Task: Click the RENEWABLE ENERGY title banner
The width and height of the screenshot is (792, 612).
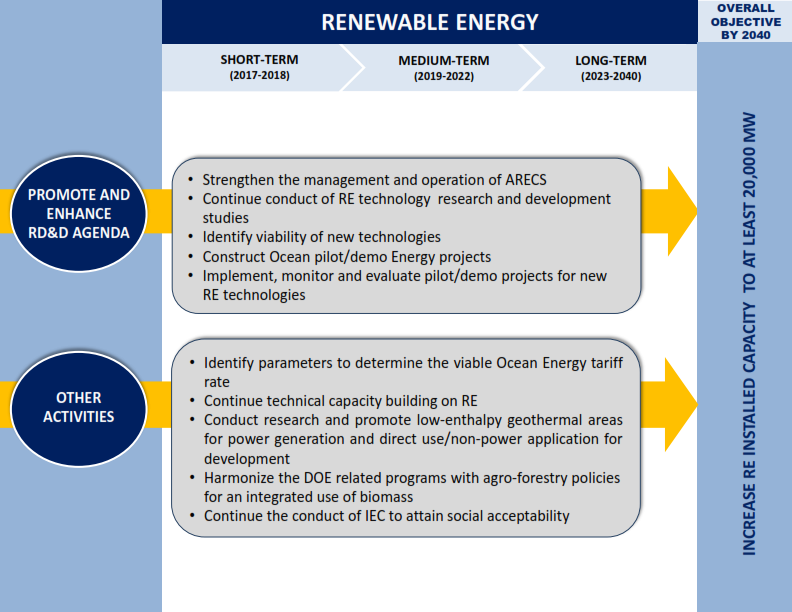Action: [x=429, y=22]
